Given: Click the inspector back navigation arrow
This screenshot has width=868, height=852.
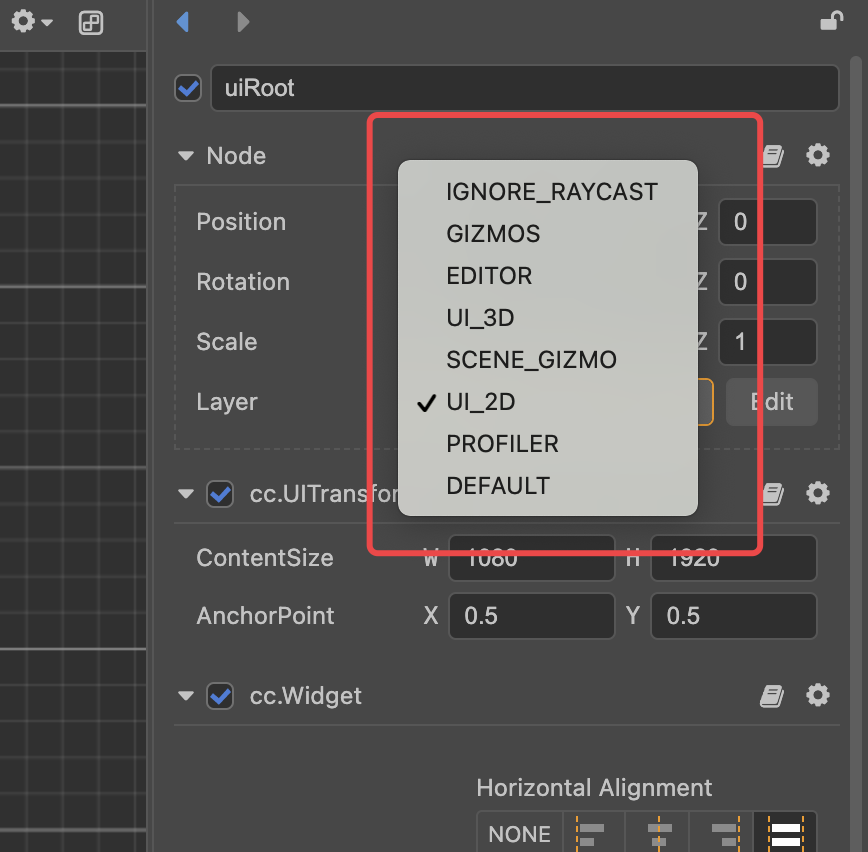Looking at the screenshot, I should point(182,21).
